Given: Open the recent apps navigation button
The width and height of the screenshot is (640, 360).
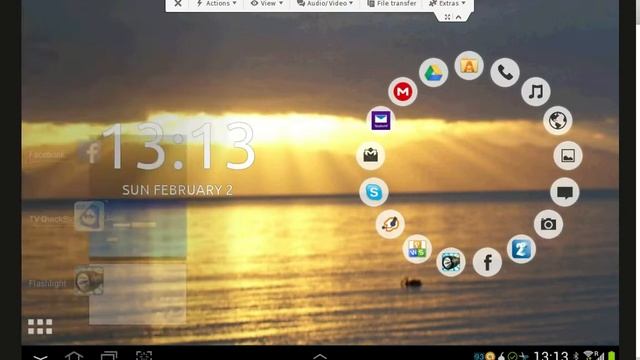Looking at the screenshot, I should 109,356.
